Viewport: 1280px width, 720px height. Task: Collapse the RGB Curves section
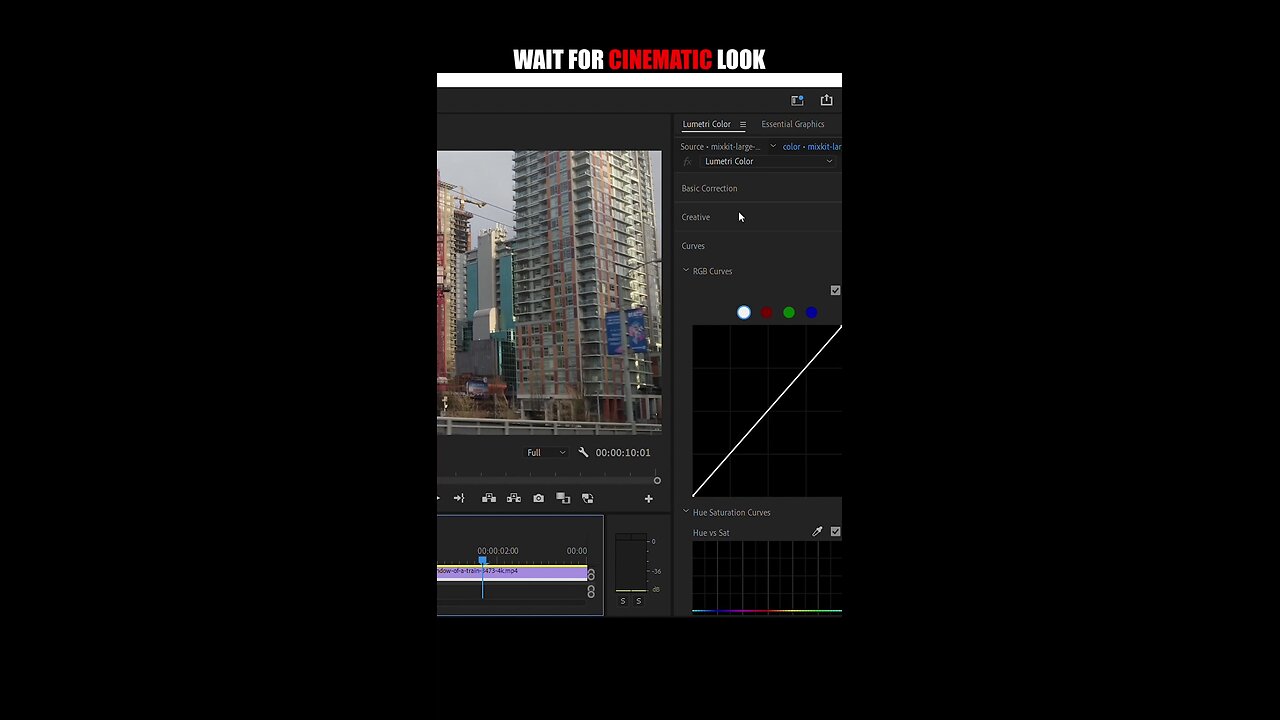click(686, 271)
